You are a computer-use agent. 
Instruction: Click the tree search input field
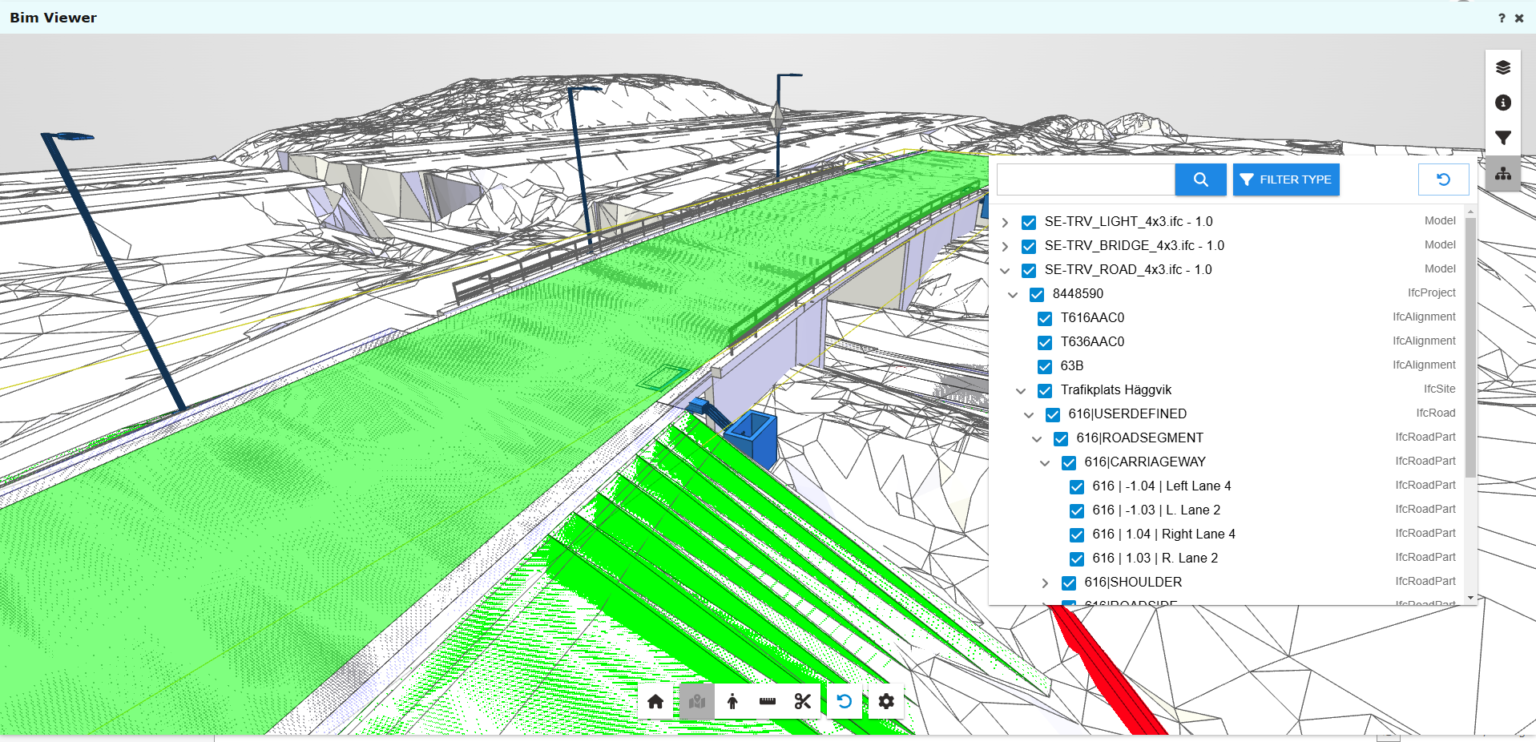click(1085, 180)
